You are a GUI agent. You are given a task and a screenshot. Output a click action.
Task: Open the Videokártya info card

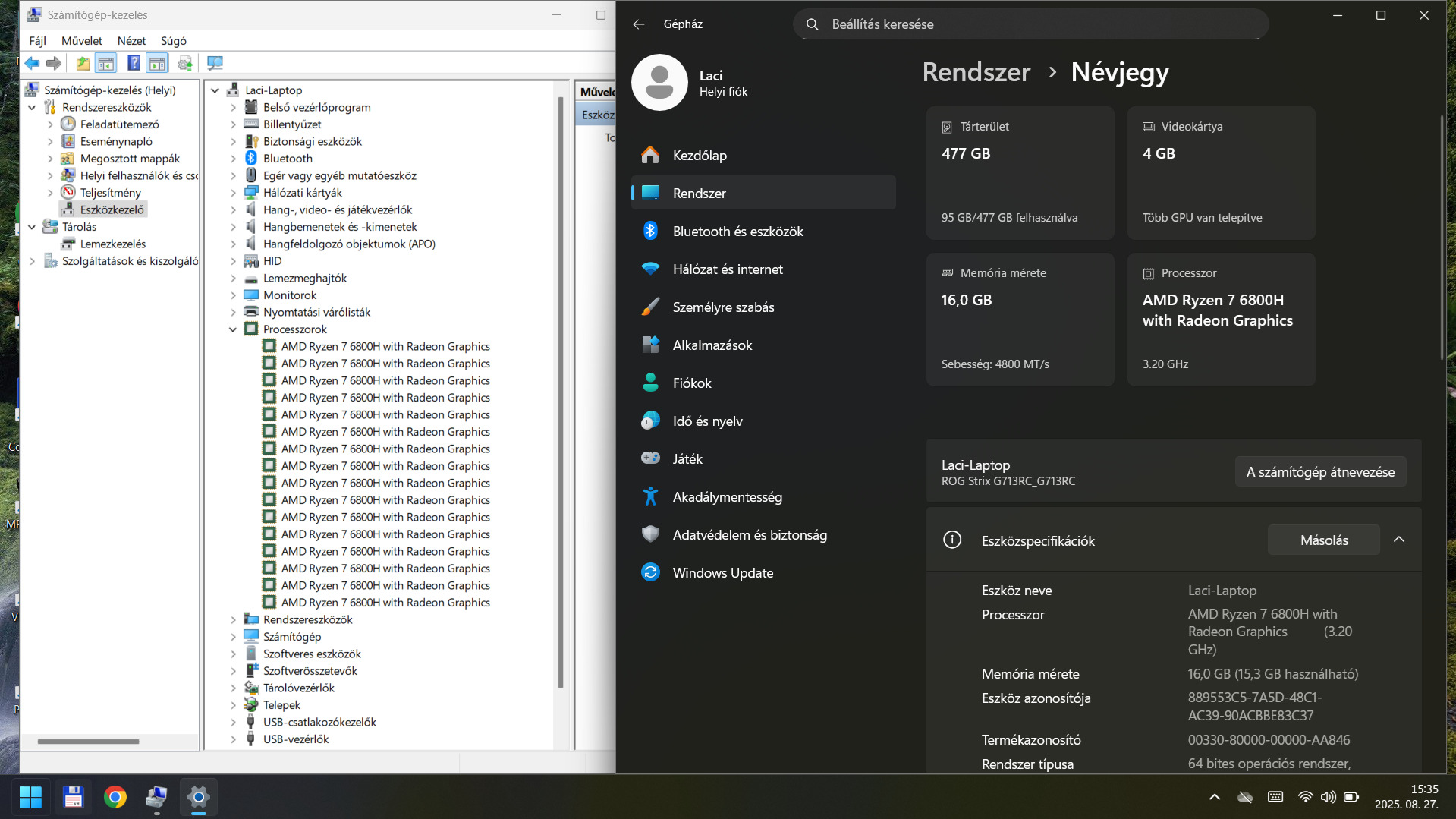pos(1221,173)
